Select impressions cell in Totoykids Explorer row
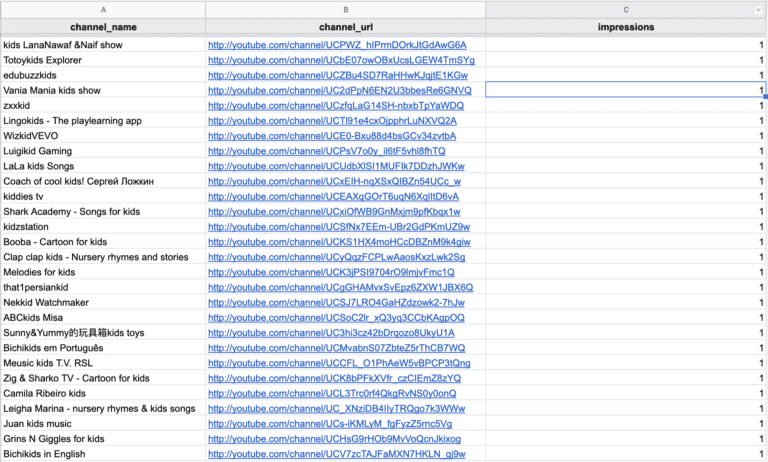Screen dimensions: 768x462 [x=625, y=60]
